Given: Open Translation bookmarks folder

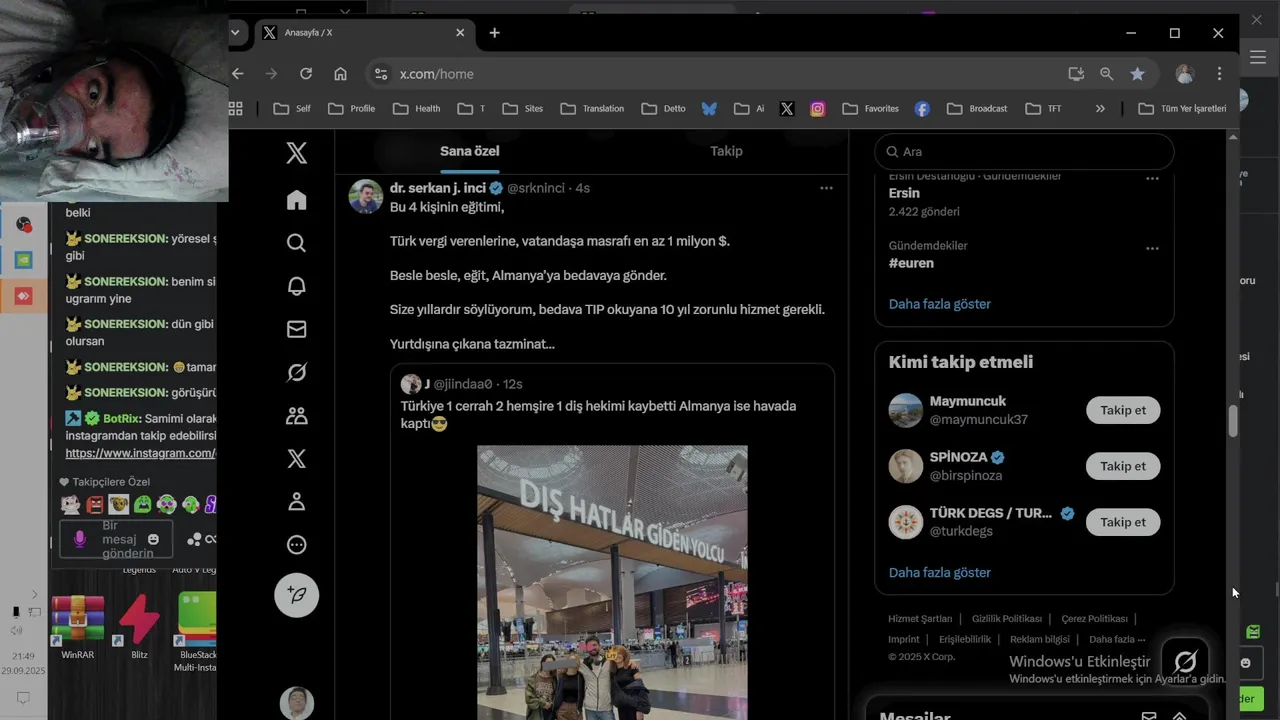Looking at the screenshot, I should (592, 108).
